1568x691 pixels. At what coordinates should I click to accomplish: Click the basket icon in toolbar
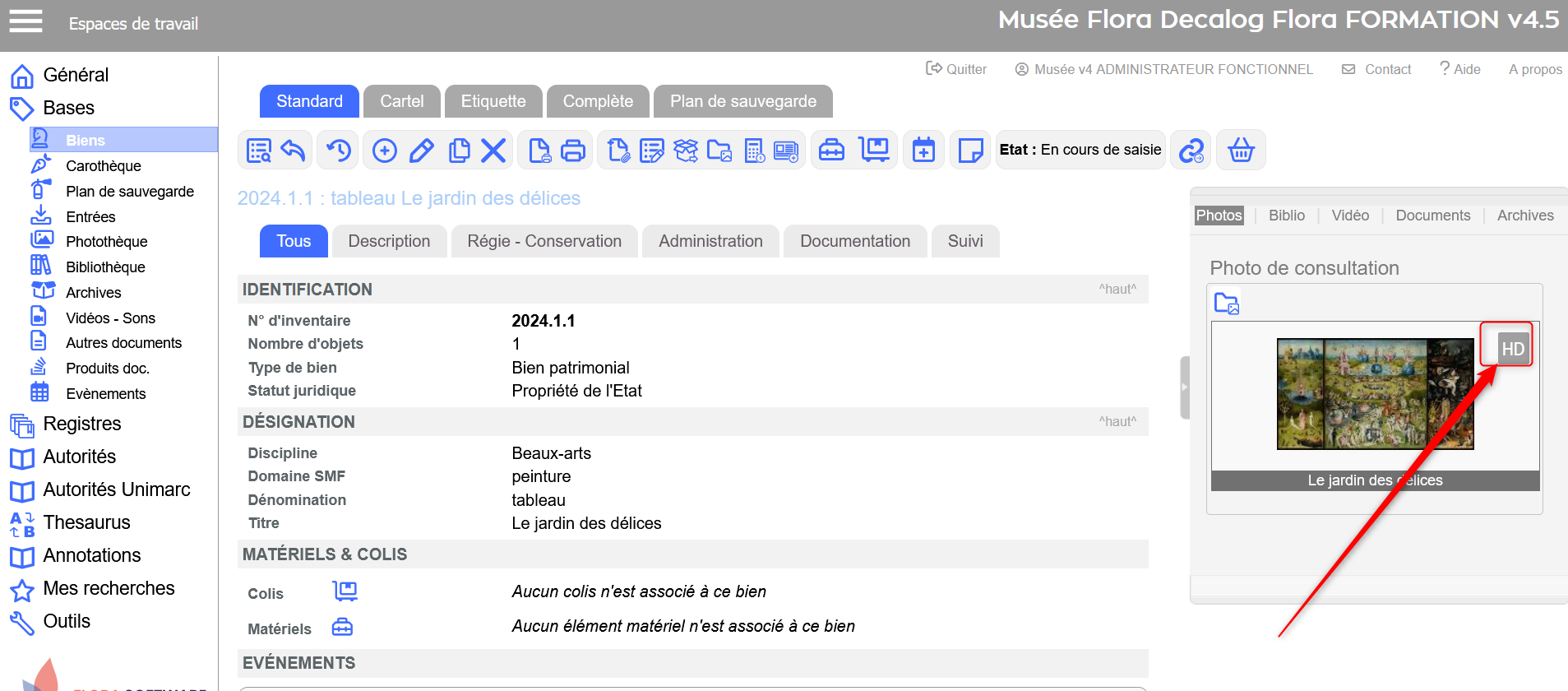click(x=1241, y=150)
